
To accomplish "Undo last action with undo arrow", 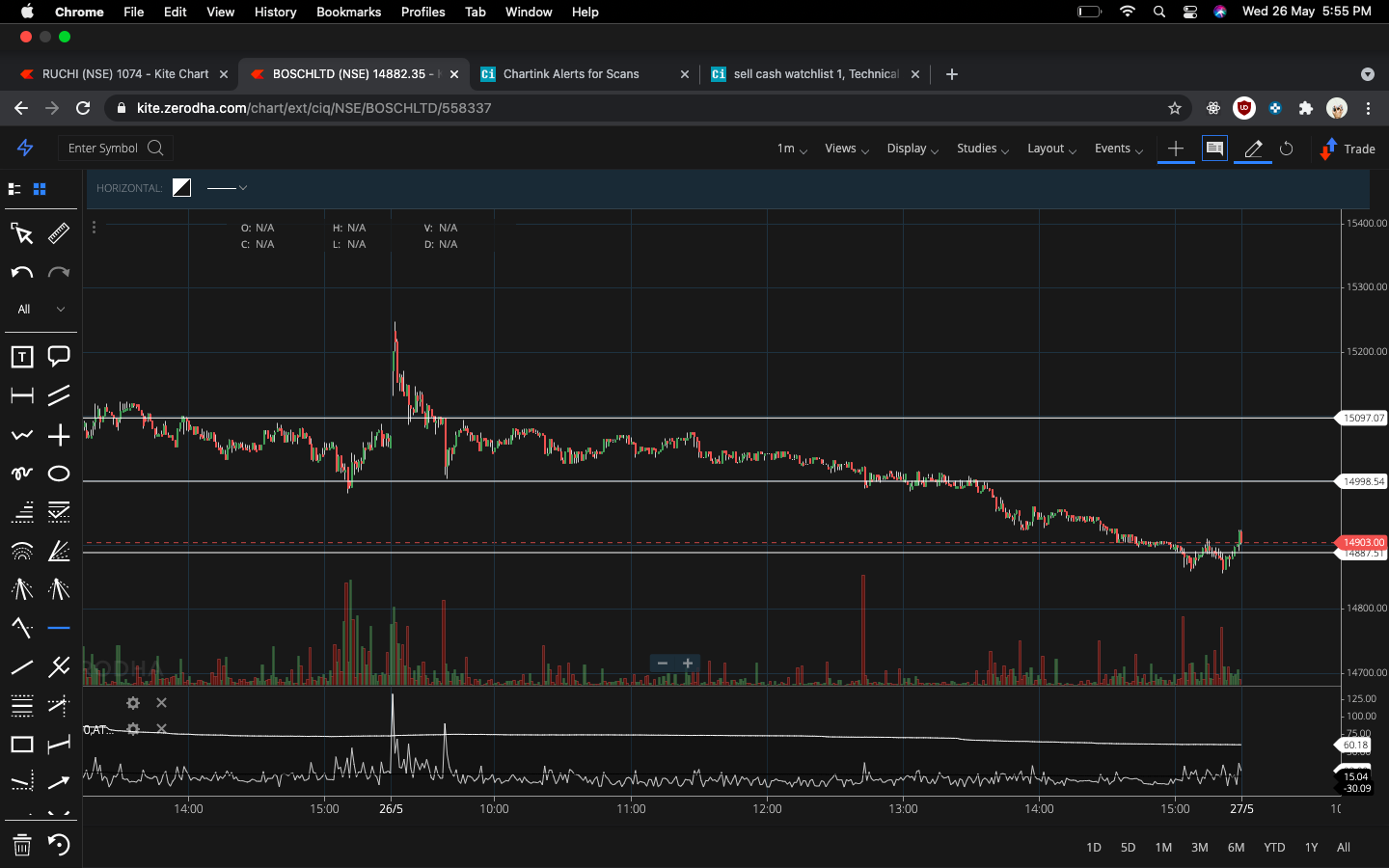I will pos(20,272).
